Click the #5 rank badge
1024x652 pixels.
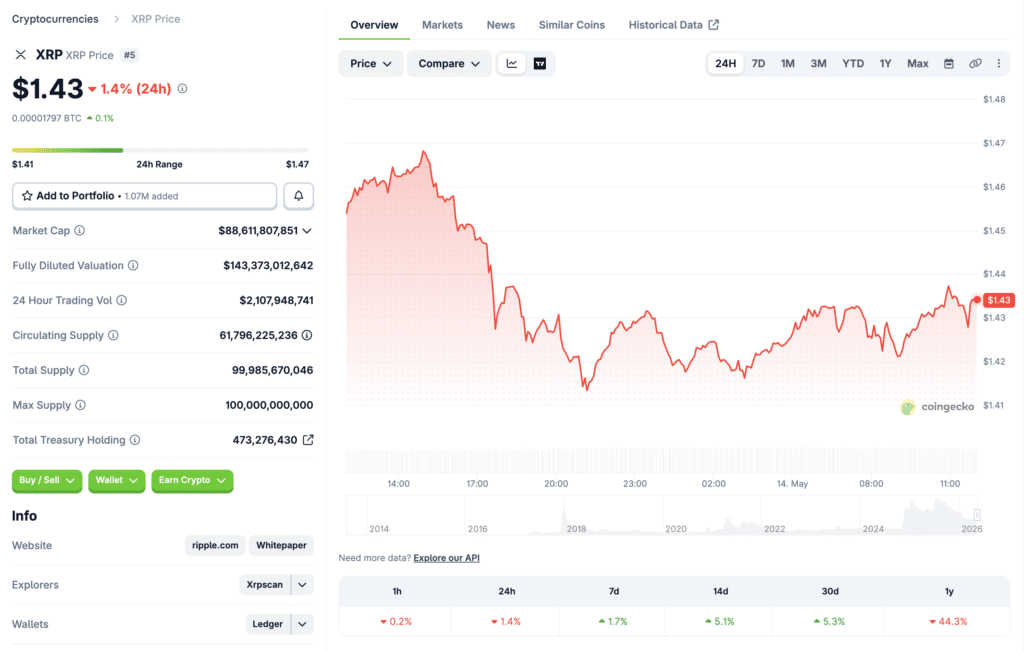pos(129,55)
